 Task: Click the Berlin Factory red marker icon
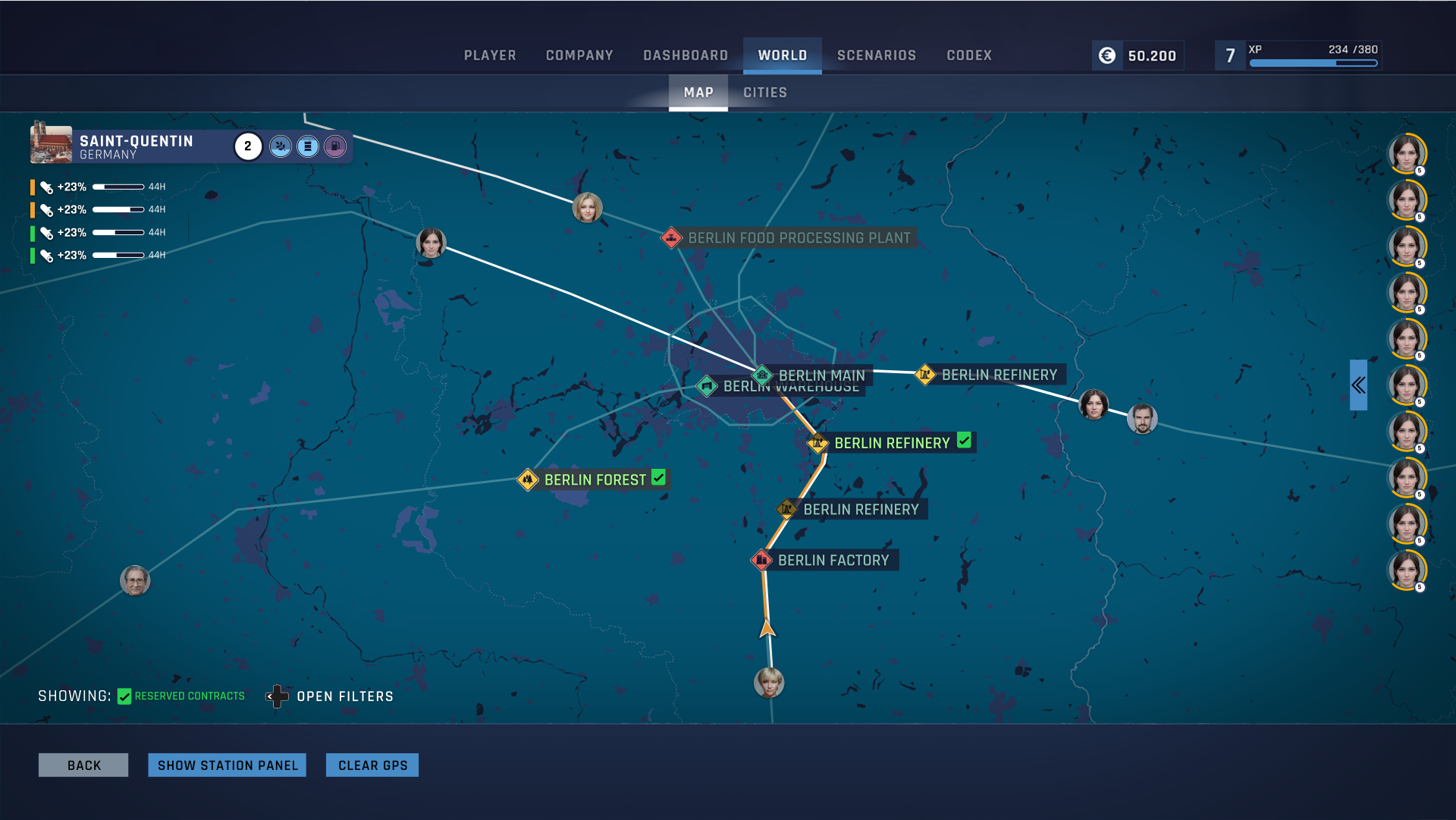click(761, 561)
